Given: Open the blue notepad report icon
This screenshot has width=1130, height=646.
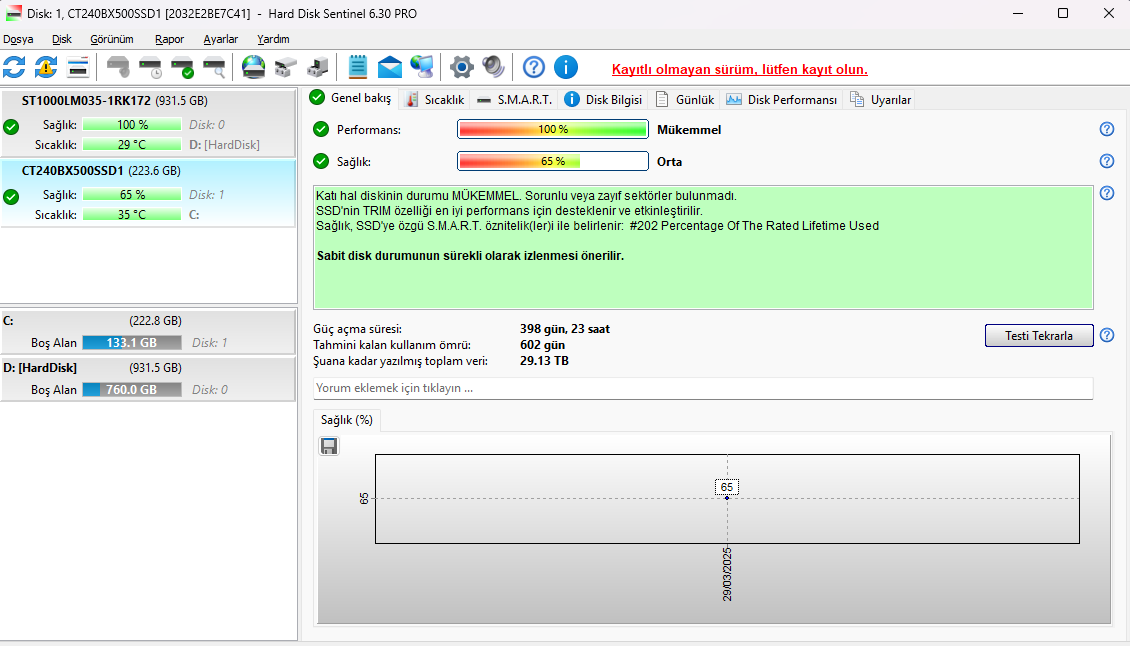Looking at the screenshot, I should click(357, 67).
